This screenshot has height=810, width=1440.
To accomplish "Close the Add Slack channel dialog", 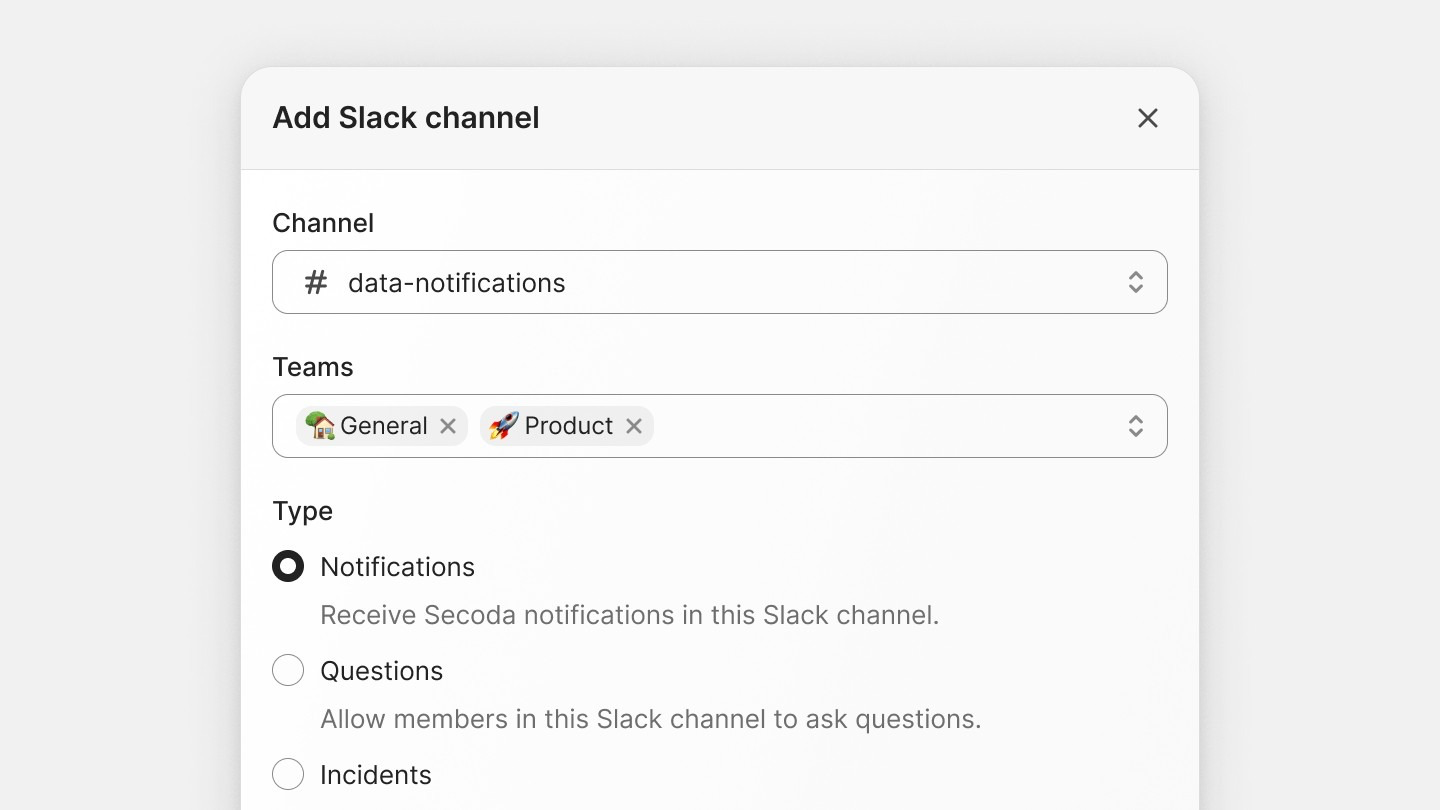I will coord(1147,118).
